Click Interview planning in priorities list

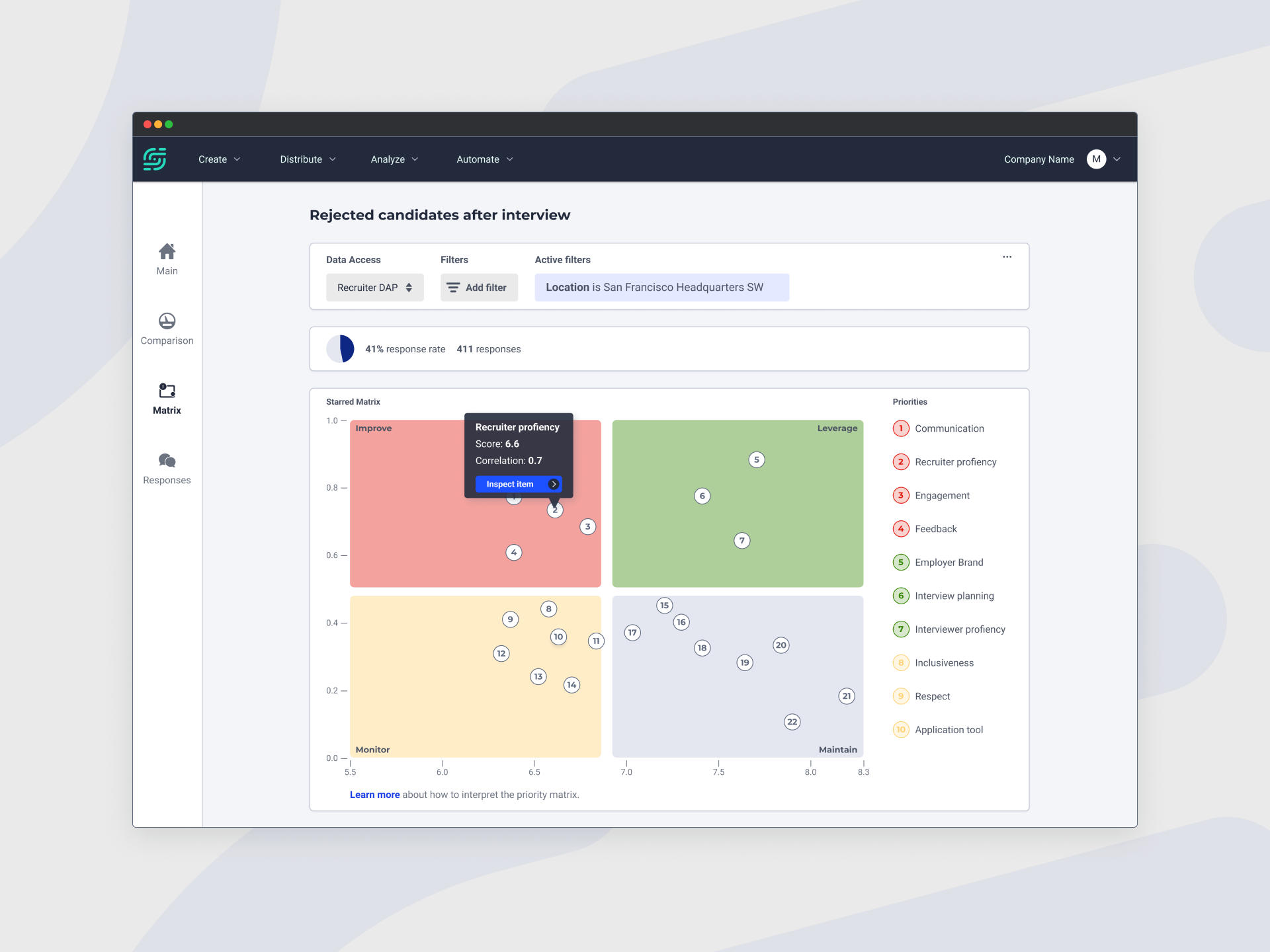943,596
